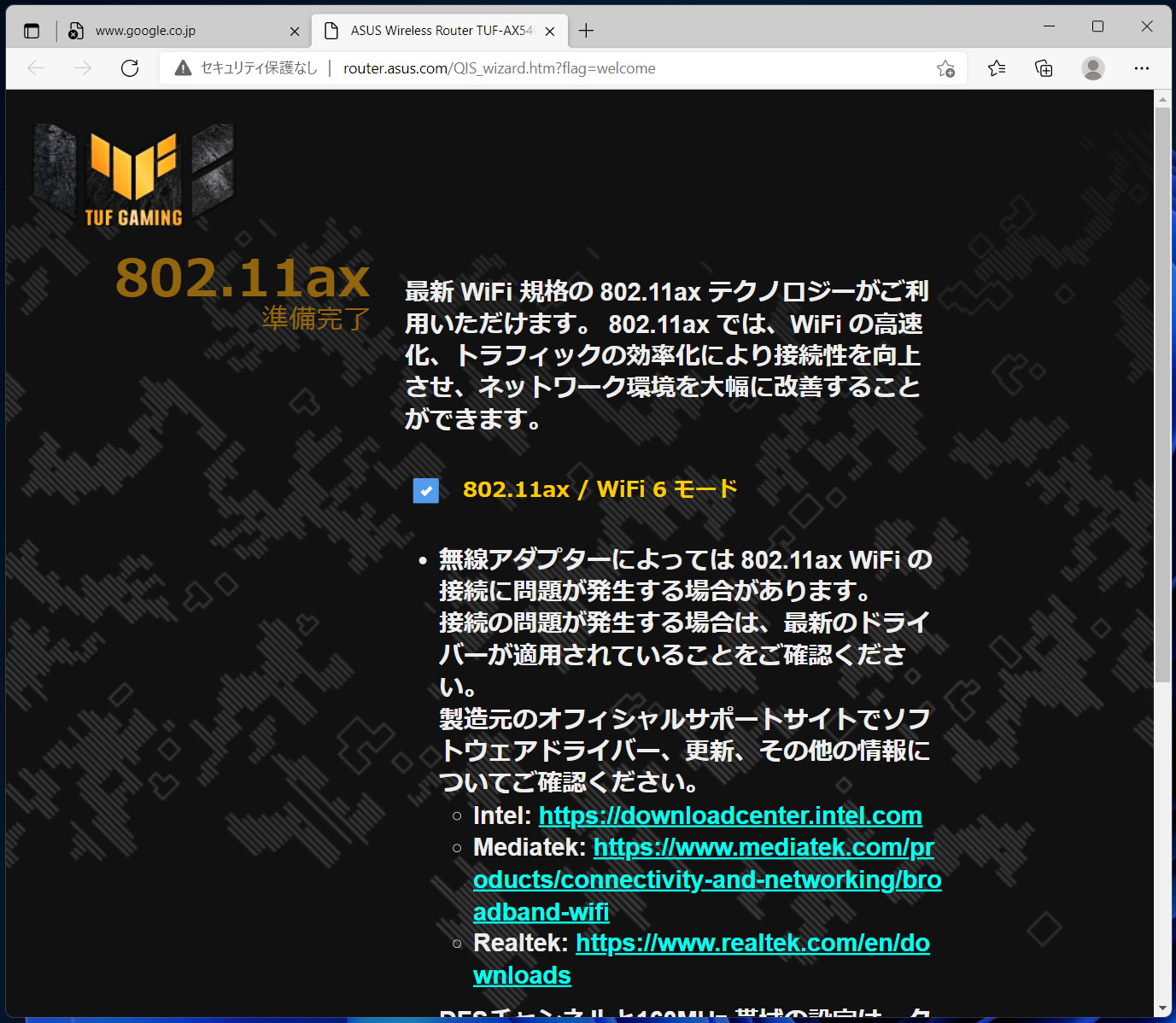Click the 準備完了 status text
1176x1023 pixels.
click(x=315, y=319)
